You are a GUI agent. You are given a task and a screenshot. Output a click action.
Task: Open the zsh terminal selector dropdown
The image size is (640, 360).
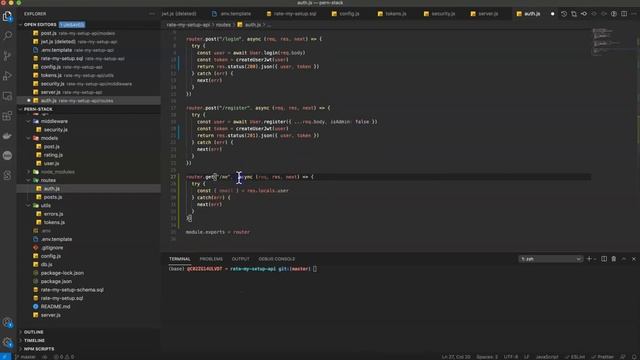(550, 259)
